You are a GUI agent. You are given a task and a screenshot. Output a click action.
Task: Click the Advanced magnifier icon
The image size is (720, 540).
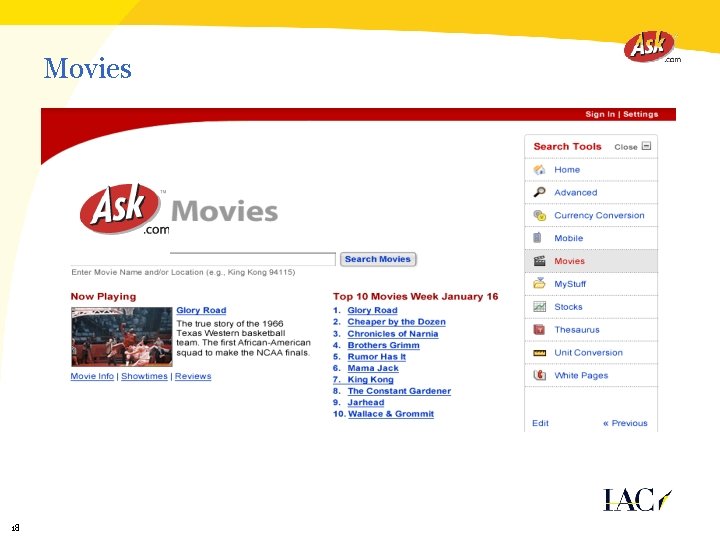pyautogui.click(x=540, y=192)
